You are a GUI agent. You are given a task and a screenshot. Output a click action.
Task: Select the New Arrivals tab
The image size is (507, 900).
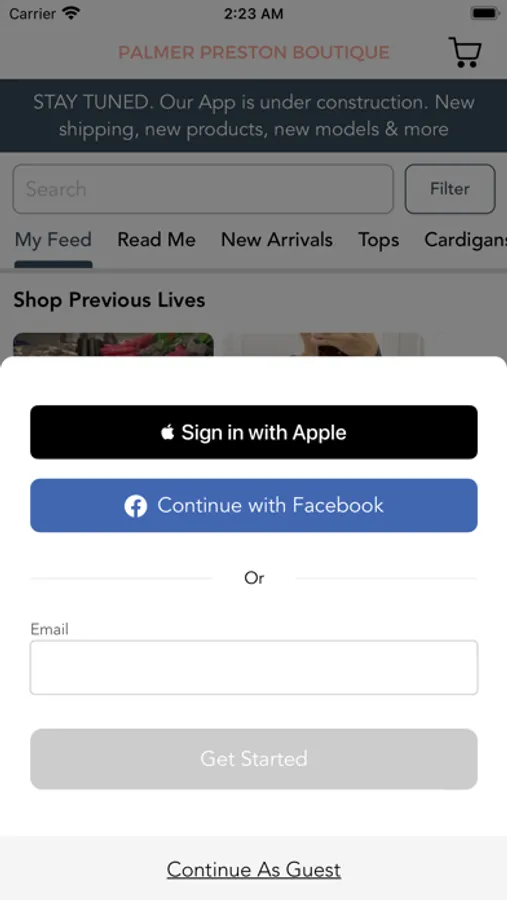[x=277, y=240]
